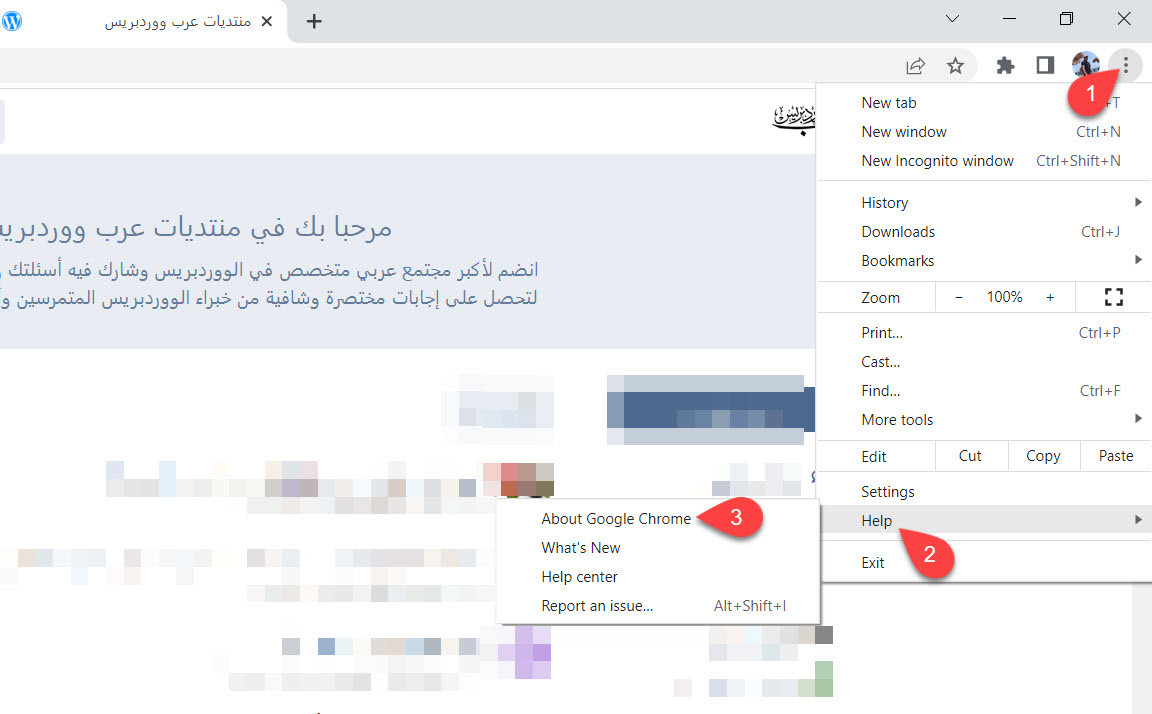The width and height of the screenshot is (1152, 714).
Task: Open the tab search chevron
Action: 952,19
